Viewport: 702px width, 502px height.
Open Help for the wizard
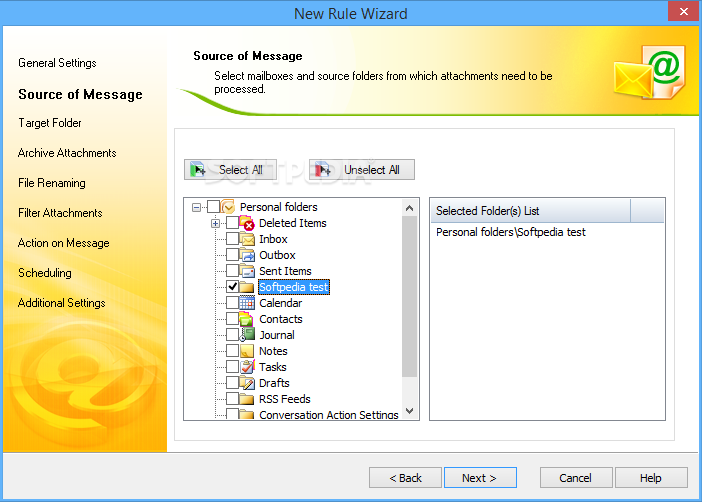[651, 478]
